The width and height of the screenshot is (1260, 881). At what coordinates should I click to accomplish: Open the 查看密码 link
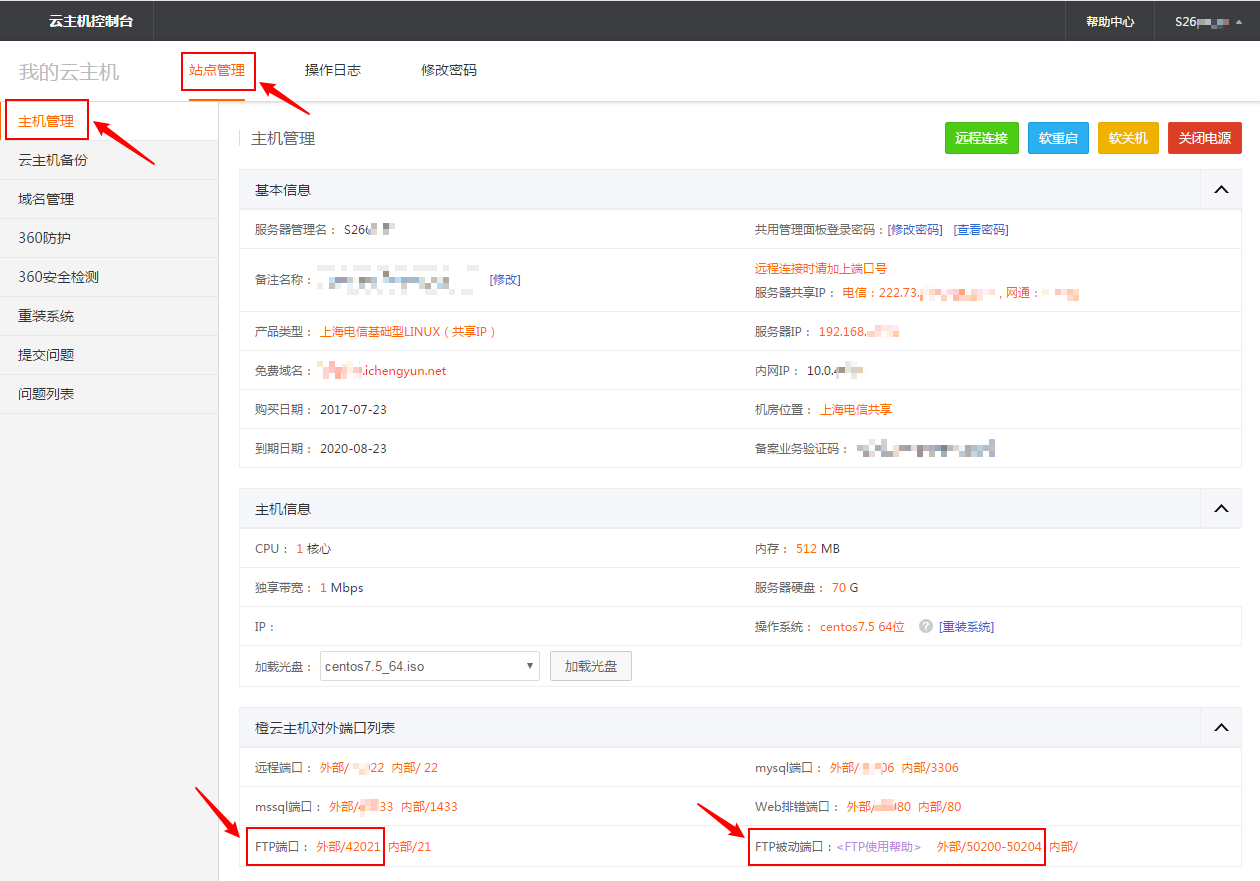point(980,229)
